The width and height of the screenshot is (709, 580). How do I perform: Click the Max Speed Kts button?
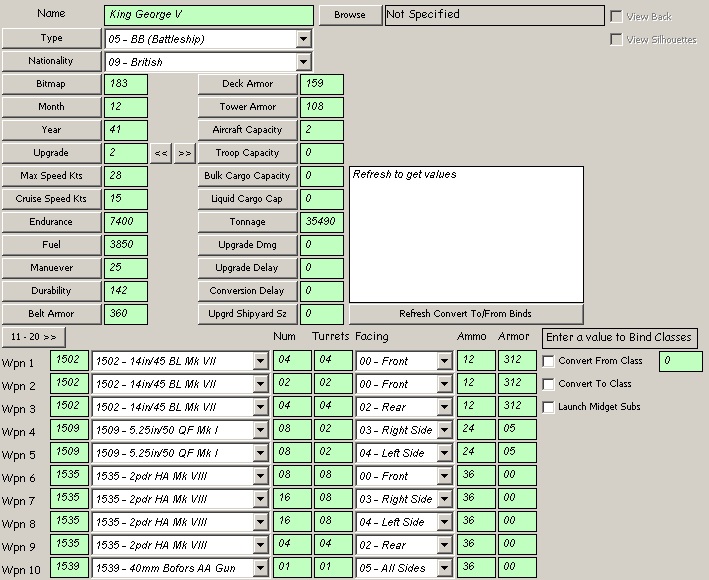[52, 176]
